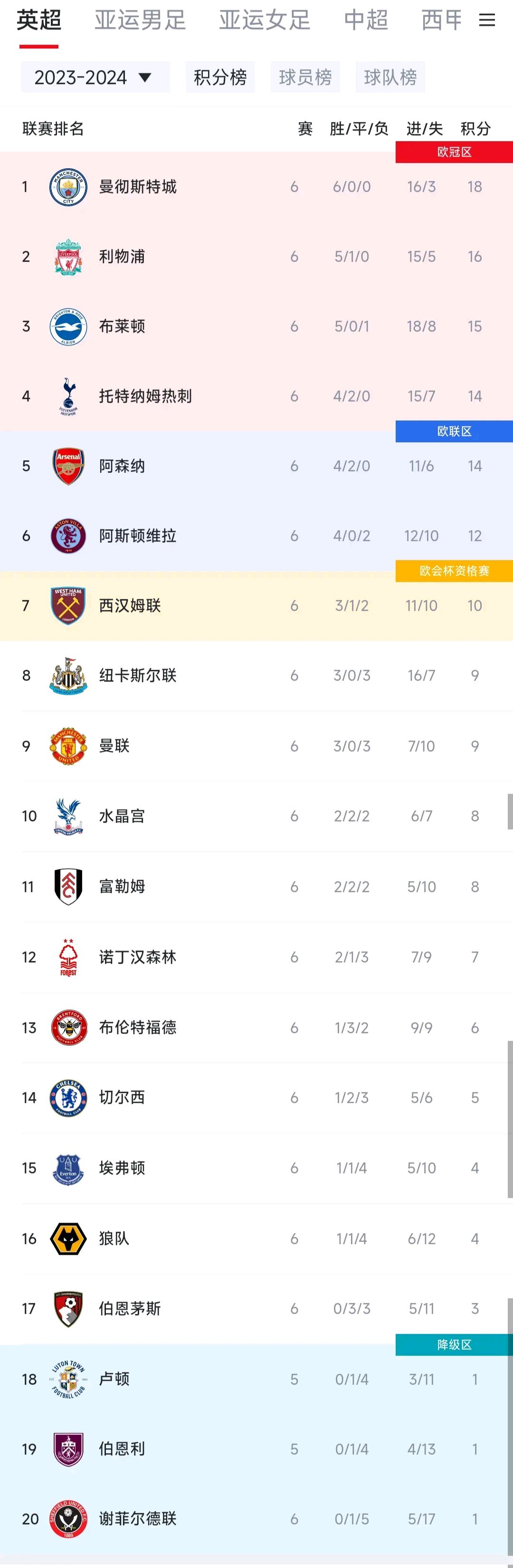Viewport: 513px width, 1568px height.
Task: Switch to the 亚运男足 tab
Action: pyautogui.click(x=140, y=21)
